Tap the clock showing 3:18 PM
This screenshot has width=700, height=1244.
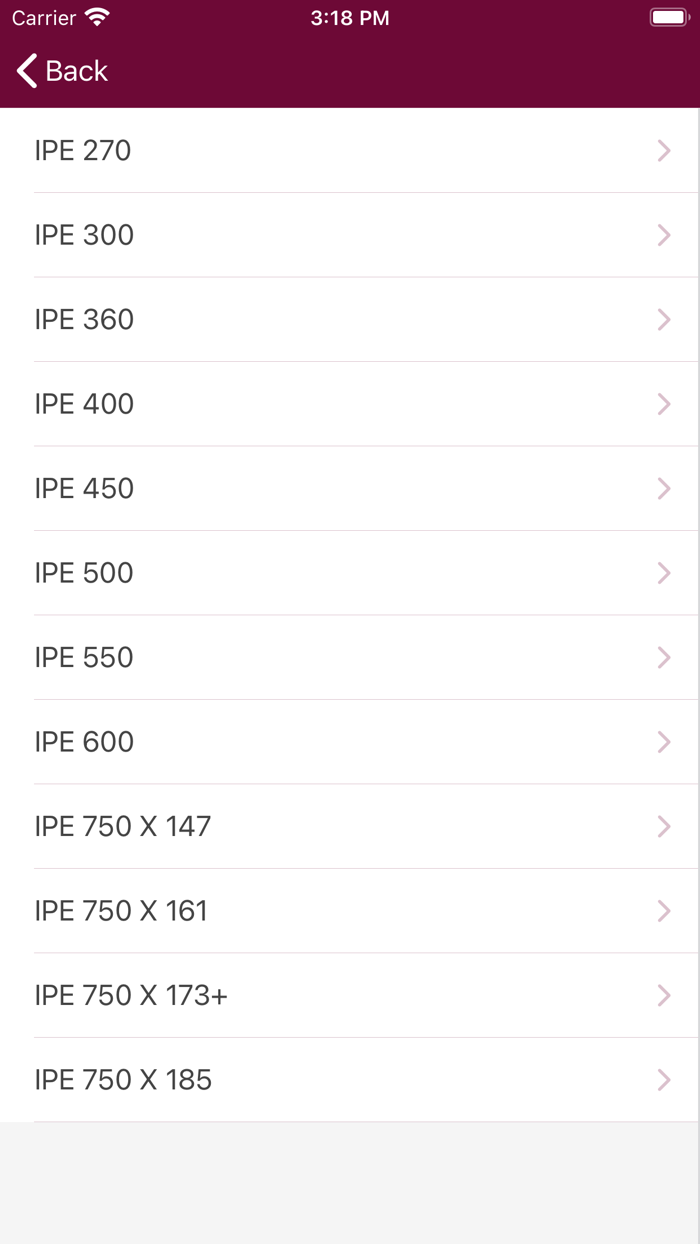click(349, 17)
